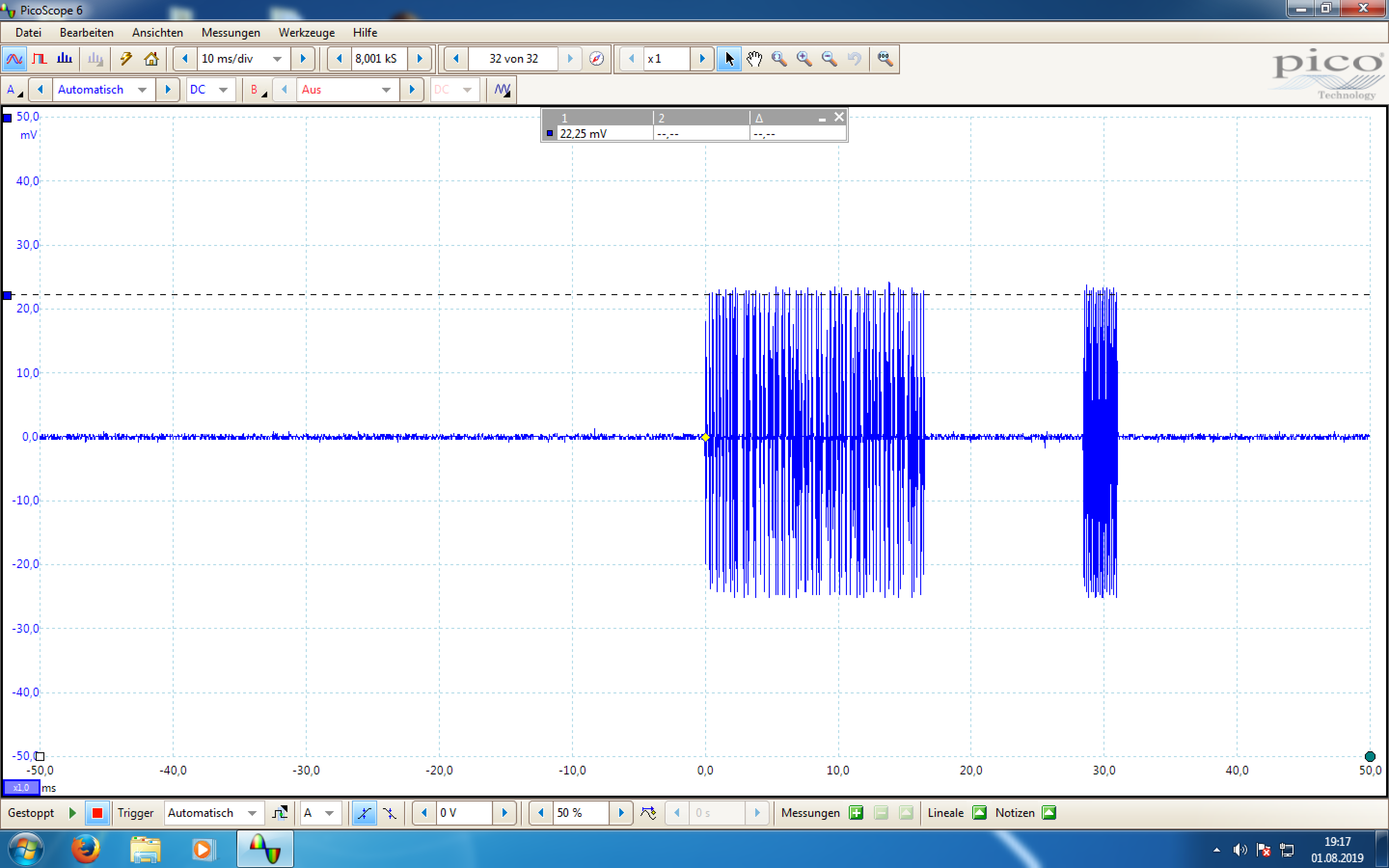1389x868 pixels.
Task: Open Channel A DC coupling dropdown
Action: [223, 90]
